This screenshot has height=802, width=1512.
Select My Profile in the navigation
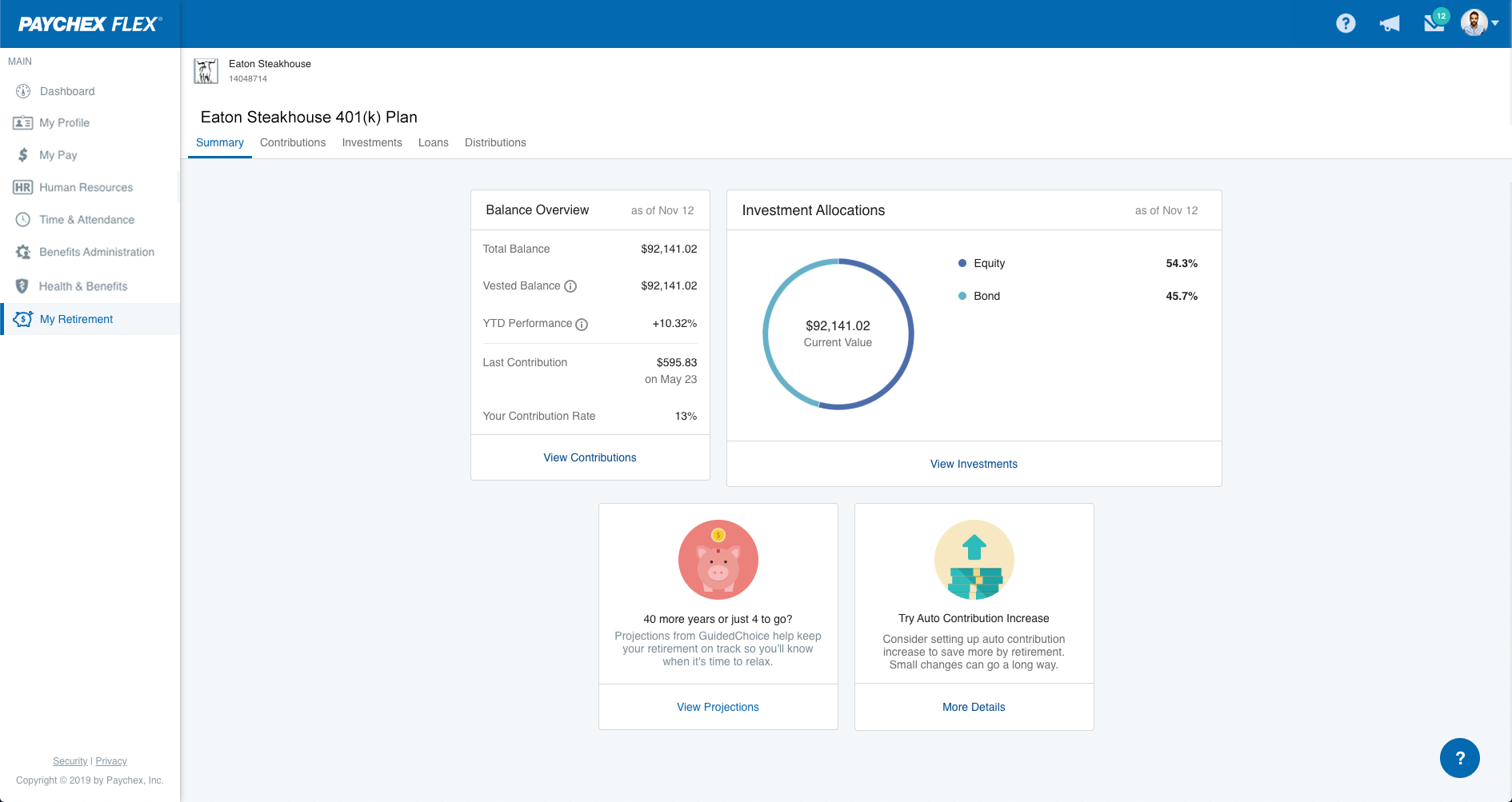(64, 122)
